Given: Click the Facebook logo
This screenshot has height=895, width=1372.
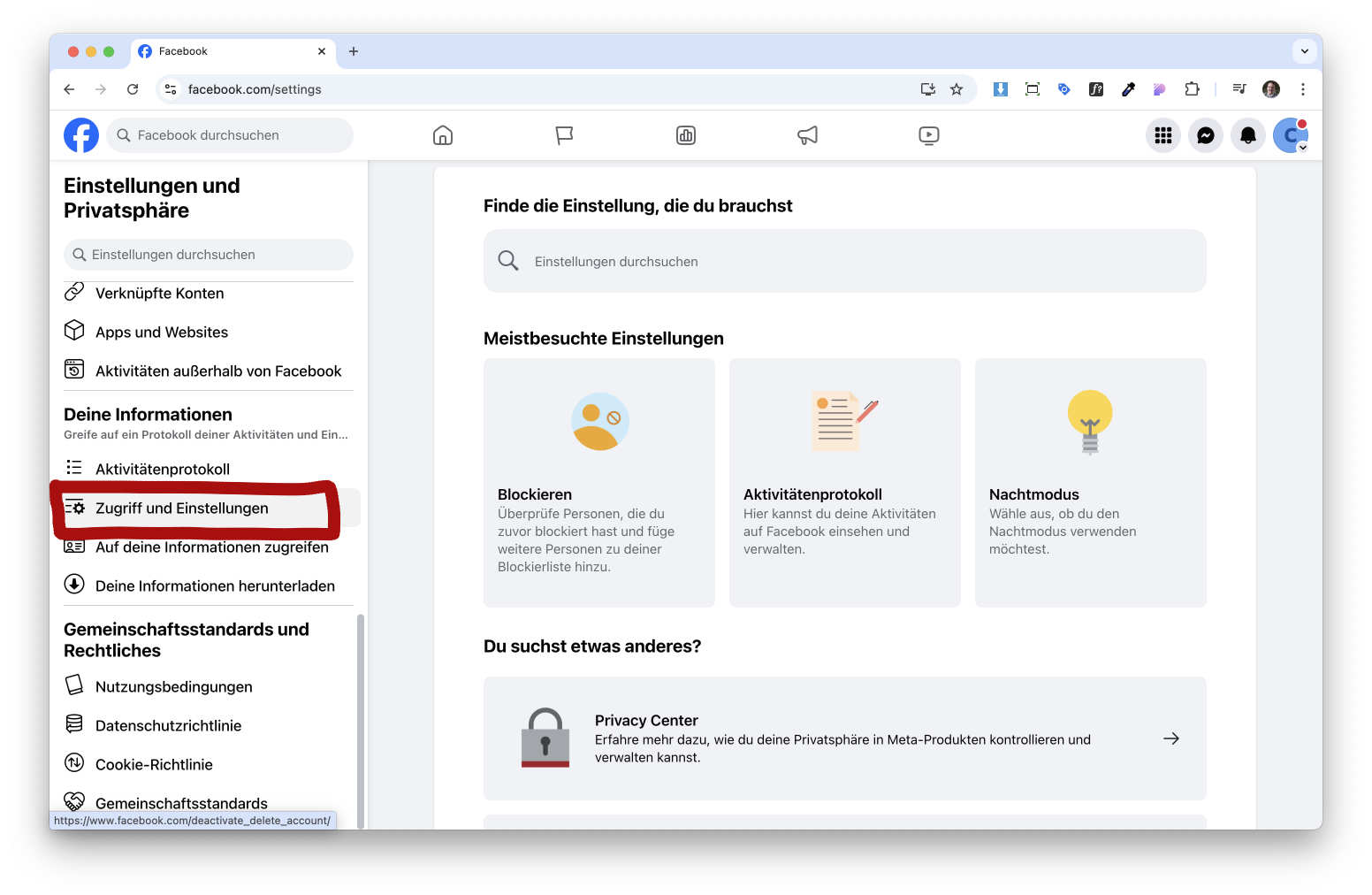Looking at the screenshot, I should [81, 135].
